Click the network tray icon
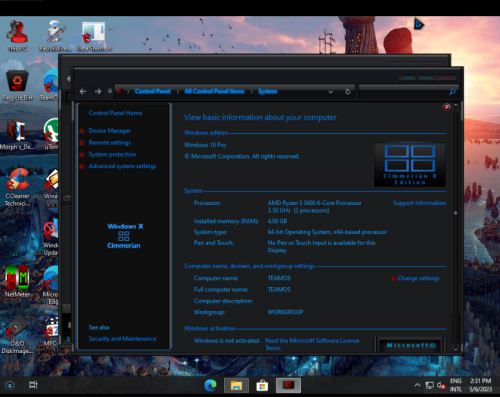Image resolution: width=500 pixels, height=397 pixels. [429, 386]
